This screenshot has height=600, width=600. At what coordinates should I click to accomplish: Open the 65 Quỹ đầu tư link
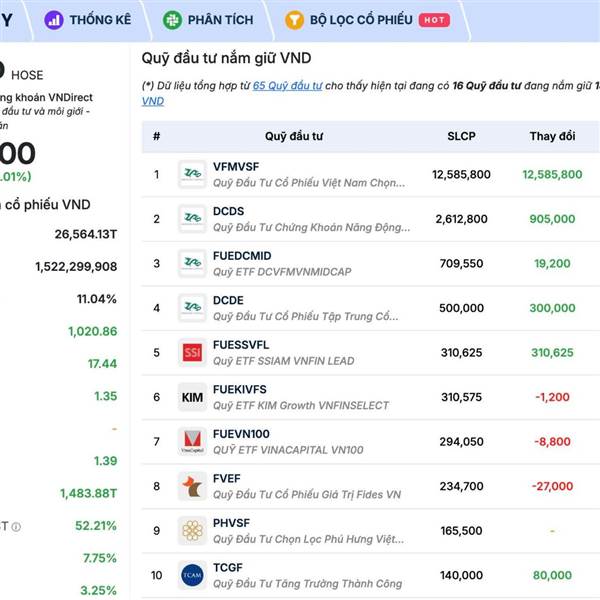click(x=287, y=86)
